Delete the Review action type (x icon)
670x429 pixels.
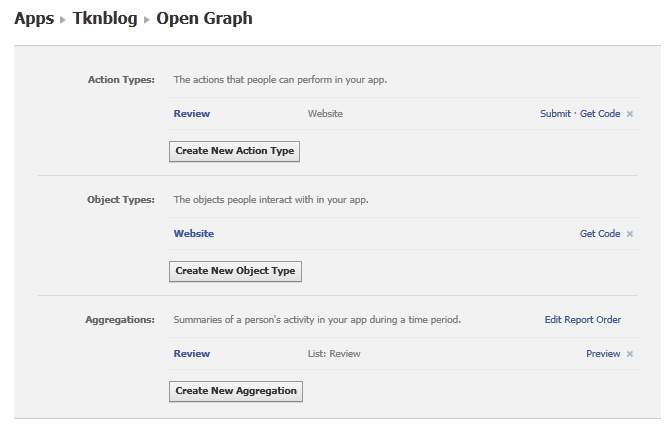point(629,114)
